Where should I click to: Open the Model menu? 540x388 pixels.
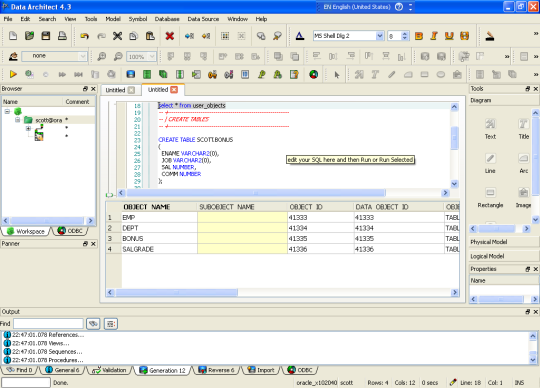tap(113, 19)
